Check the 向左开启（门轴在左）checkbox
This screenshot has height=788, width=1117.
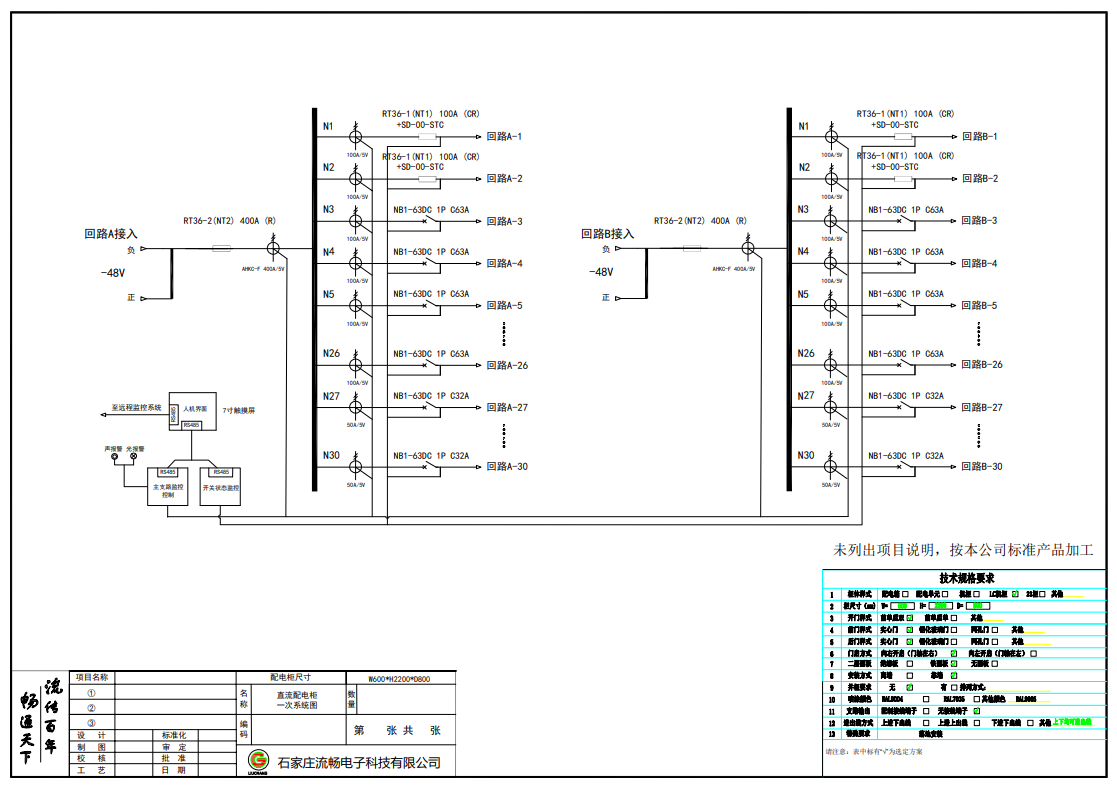coord(1033,653)
